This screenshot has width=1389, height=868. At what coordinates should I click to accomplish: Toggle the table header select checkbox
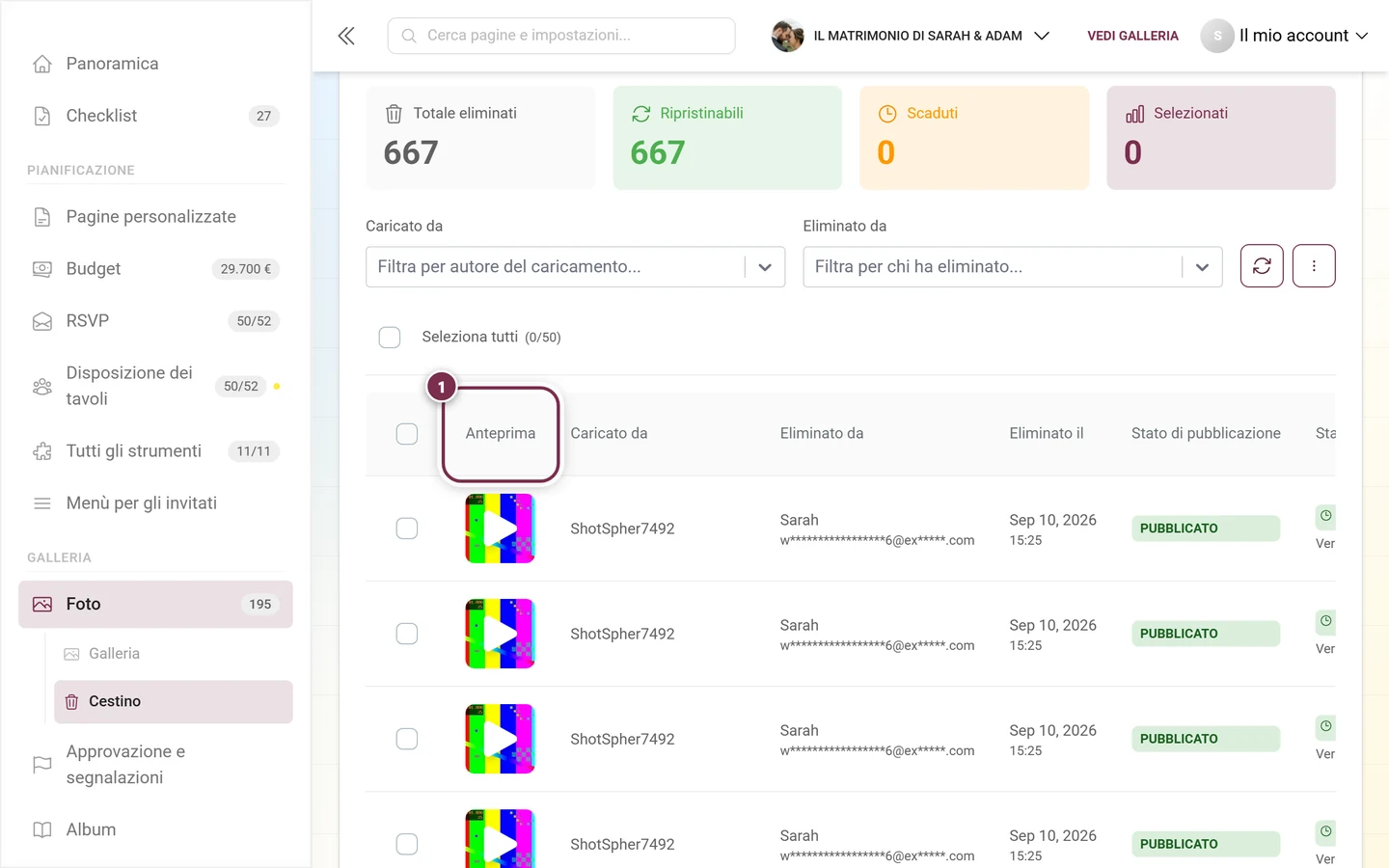tap(407, 434)
